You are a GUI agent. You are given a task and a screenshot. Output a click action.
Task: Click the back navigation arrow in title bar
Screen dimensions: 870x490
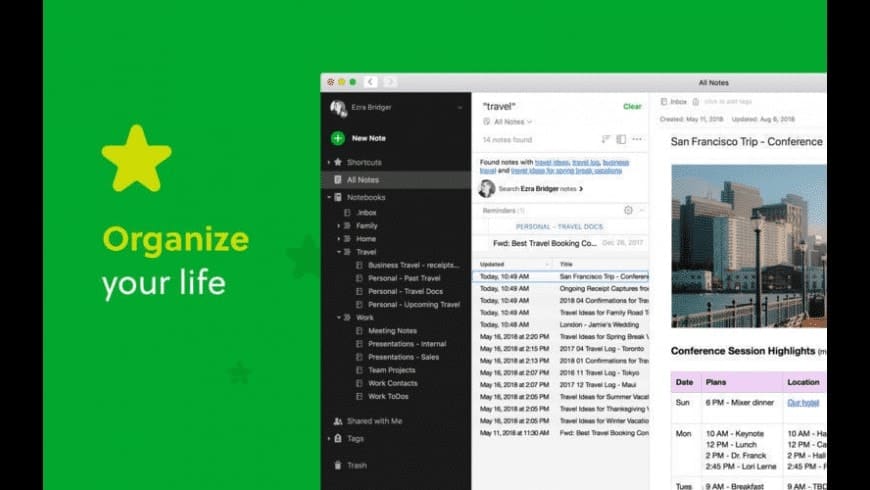[x=370, y=82]
